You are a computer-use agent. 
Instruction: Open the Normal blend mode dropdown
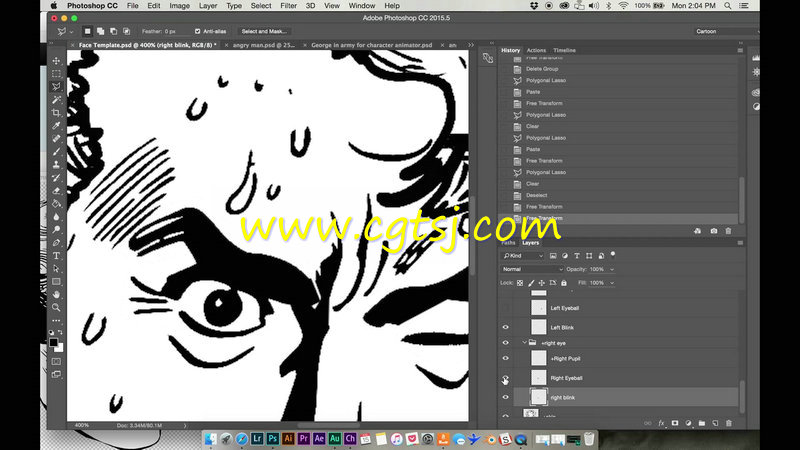coord(532,269)
